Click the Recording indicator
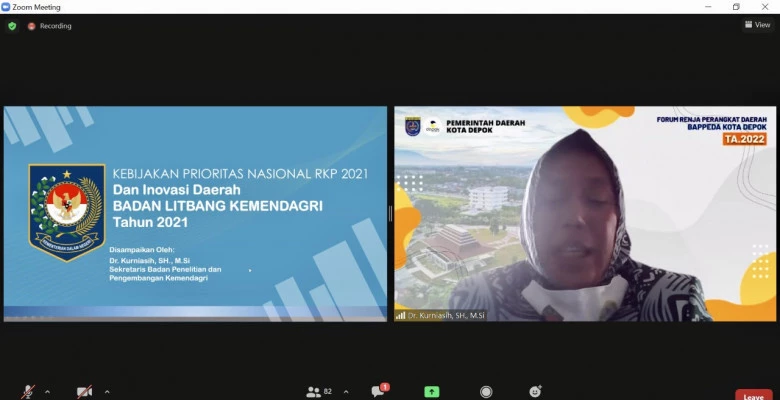Image resolution: width=780 pixels, height=400 pixels. tap(50, 26)
